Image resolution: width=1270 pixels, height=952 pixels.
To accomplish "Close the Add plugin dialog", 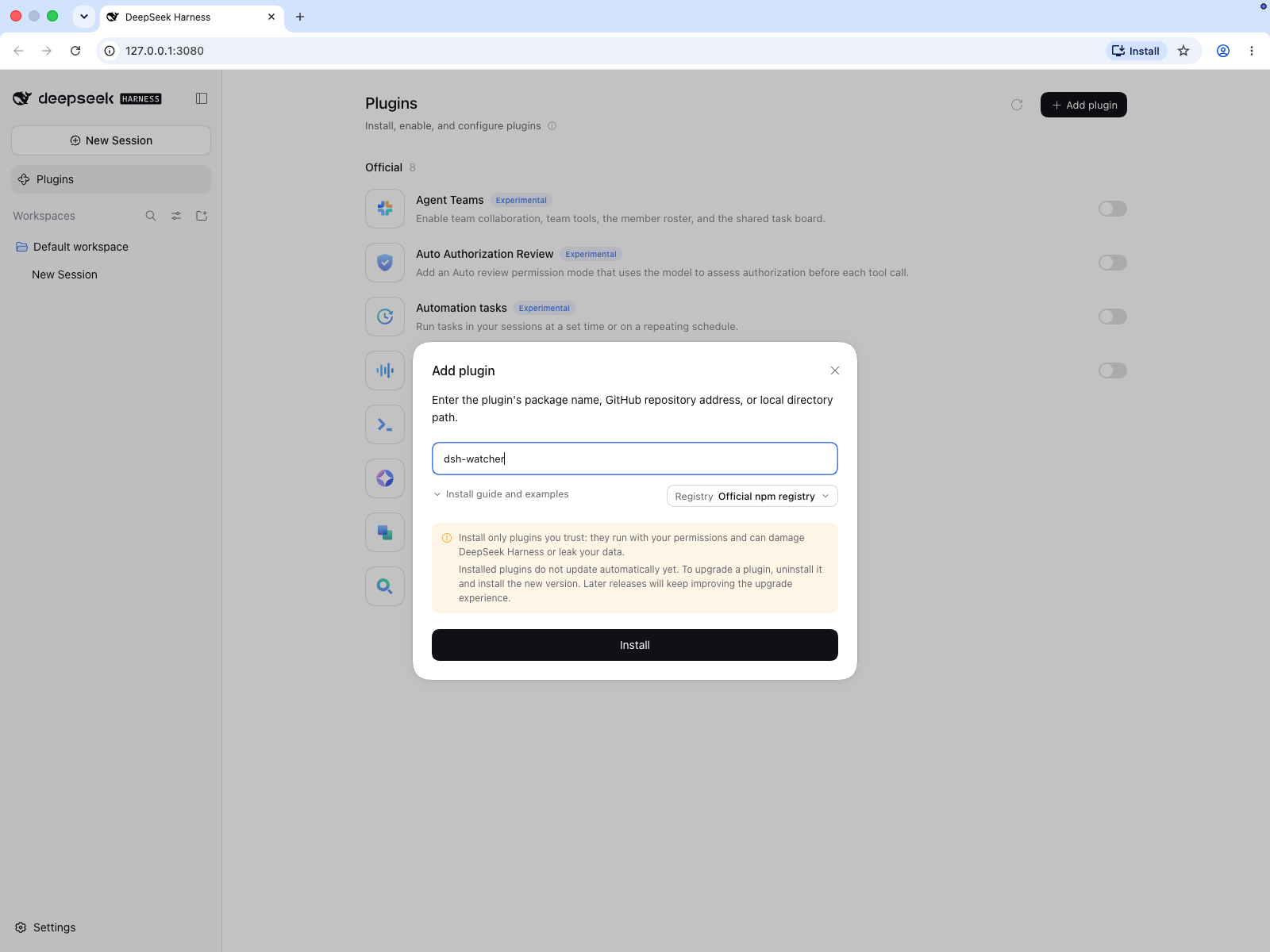I will pos(835,370).
